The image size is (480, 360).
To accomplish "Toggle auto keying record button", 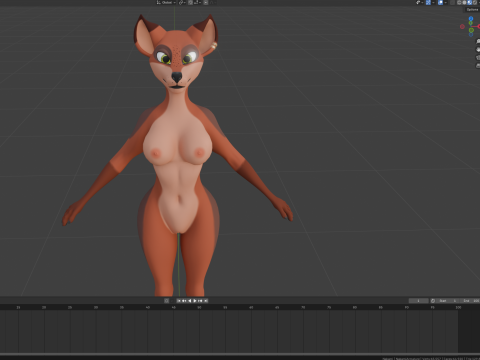I will (x=166, y=301).
